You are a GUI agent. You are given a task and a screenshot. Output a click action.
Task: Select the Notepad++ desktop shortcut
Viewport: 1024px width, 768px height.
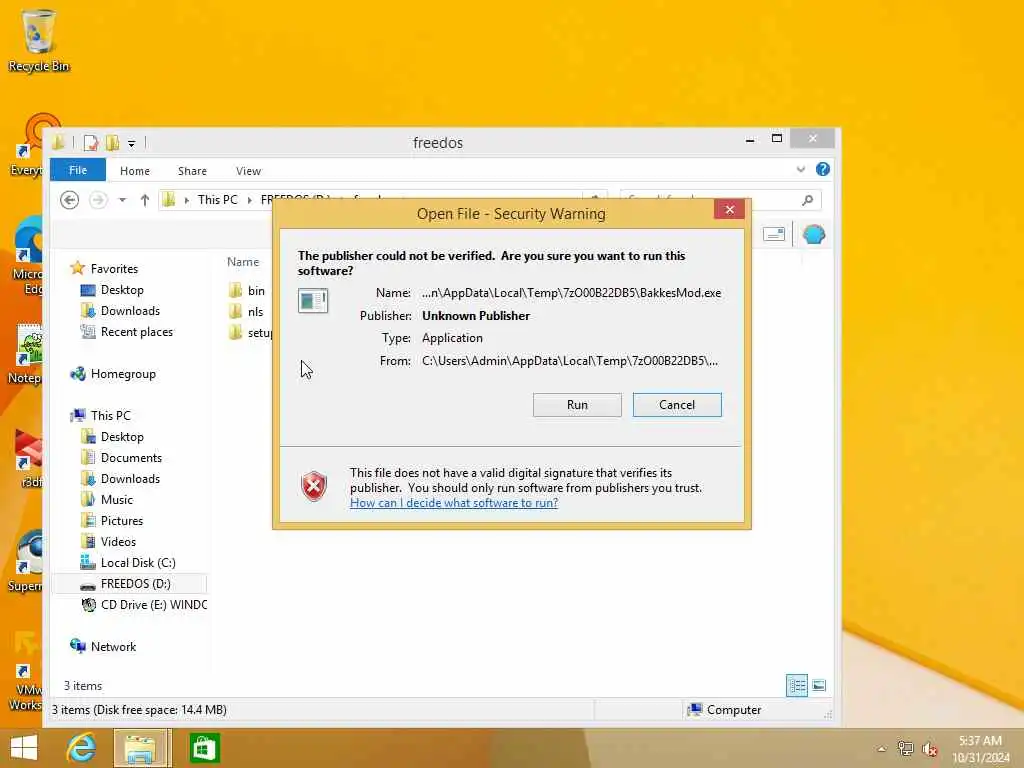pos(26,353)
